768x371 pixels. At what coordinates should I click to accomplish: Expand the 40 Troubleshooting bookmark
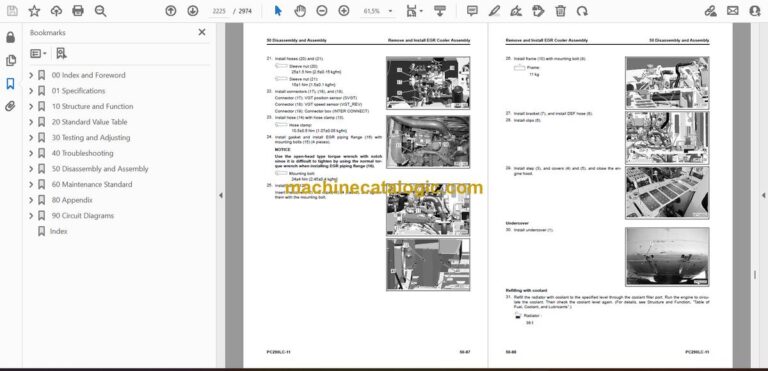tap(31, 153)
